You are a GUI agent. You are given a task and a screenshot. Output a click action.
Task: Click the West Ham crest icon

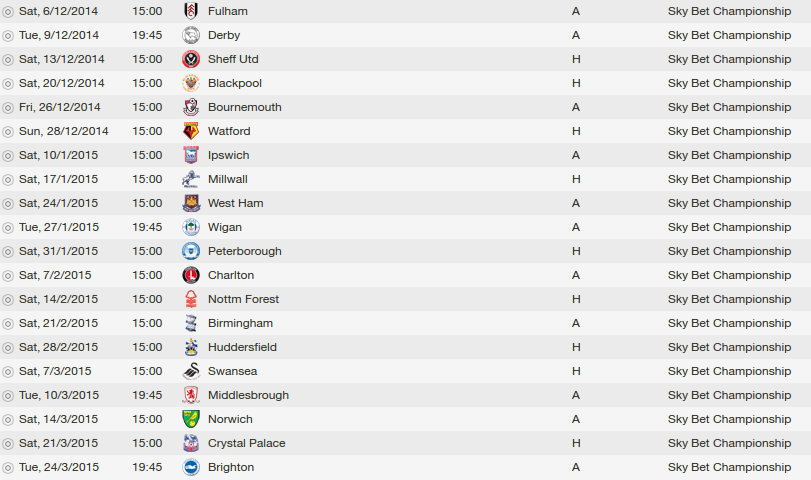(x=190, y=203)
